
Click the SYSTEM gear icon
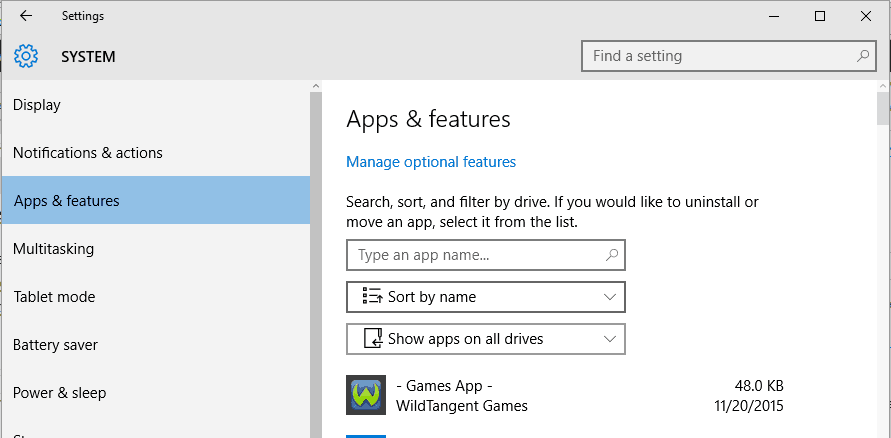(x=26, y=56)
